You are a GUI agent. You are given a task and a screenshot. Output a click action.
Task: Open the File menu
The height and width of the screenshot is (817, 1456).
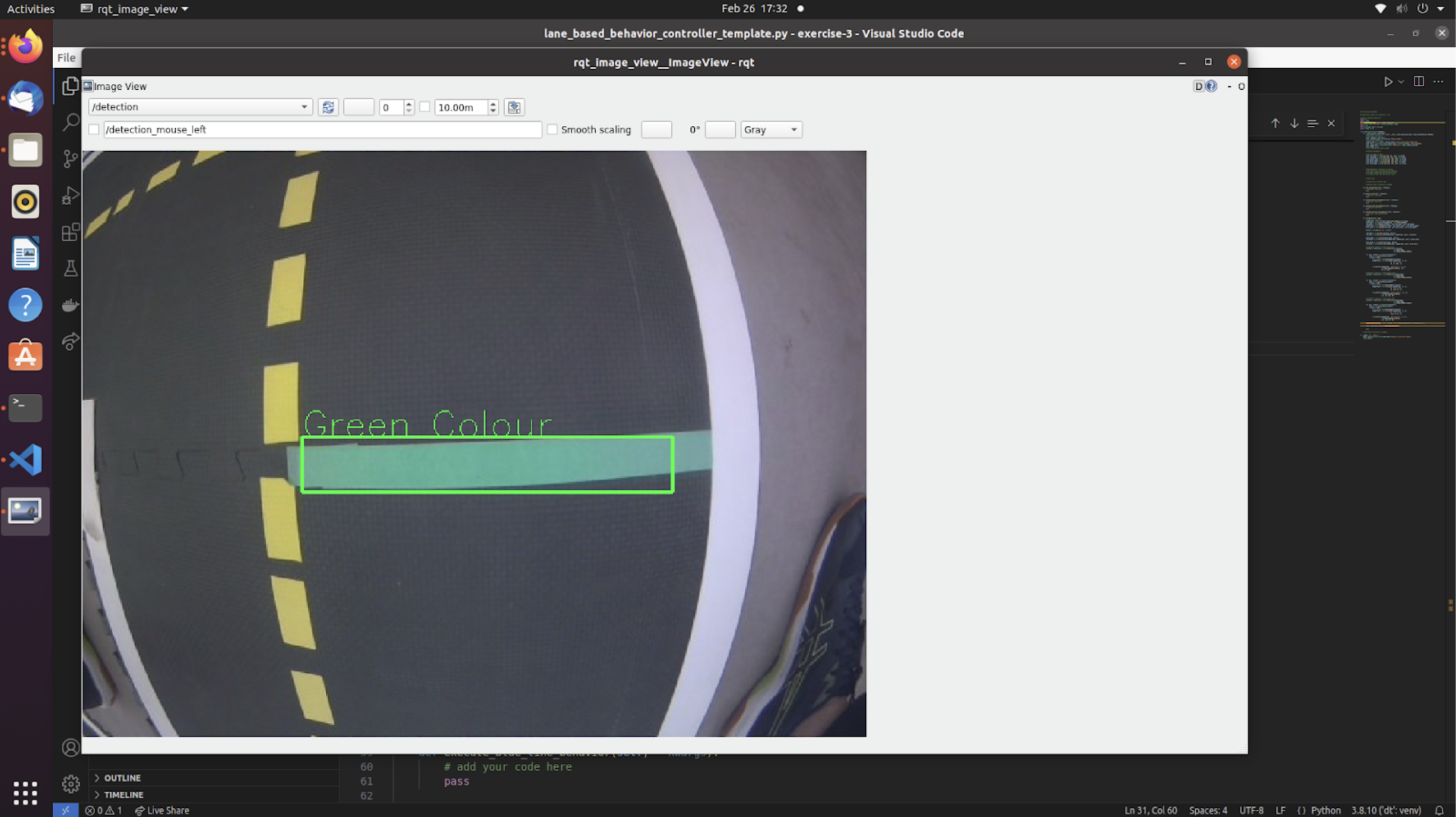point(66,58)
